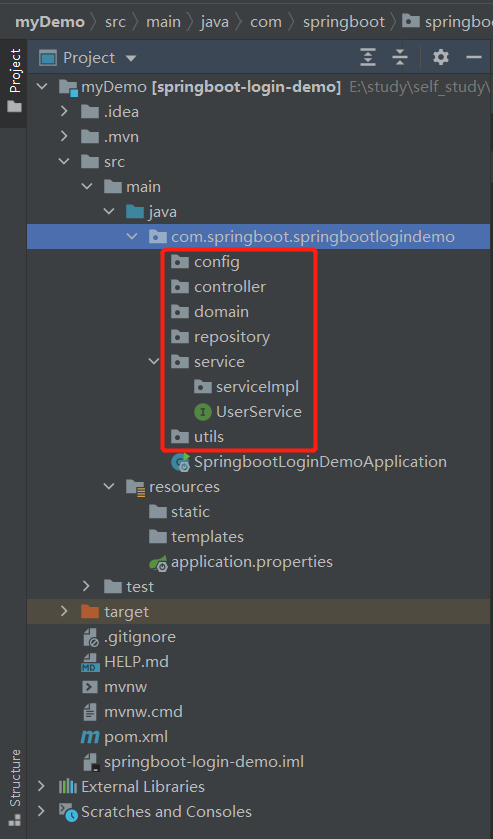The height and width of the screenshot is (839, 493).
Task: Click springboot in the breadcrumb path
Action: (344, 22)
